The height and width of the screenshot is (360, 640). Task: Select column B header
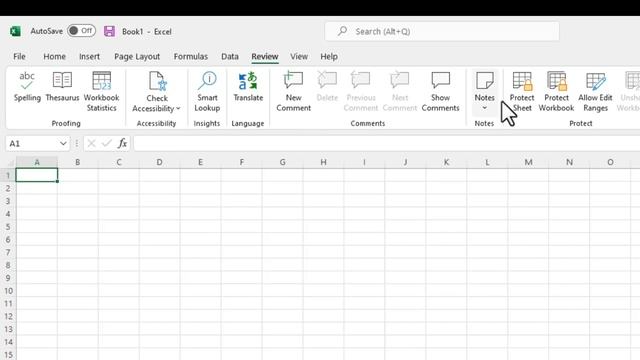click(x=78, y=162)
